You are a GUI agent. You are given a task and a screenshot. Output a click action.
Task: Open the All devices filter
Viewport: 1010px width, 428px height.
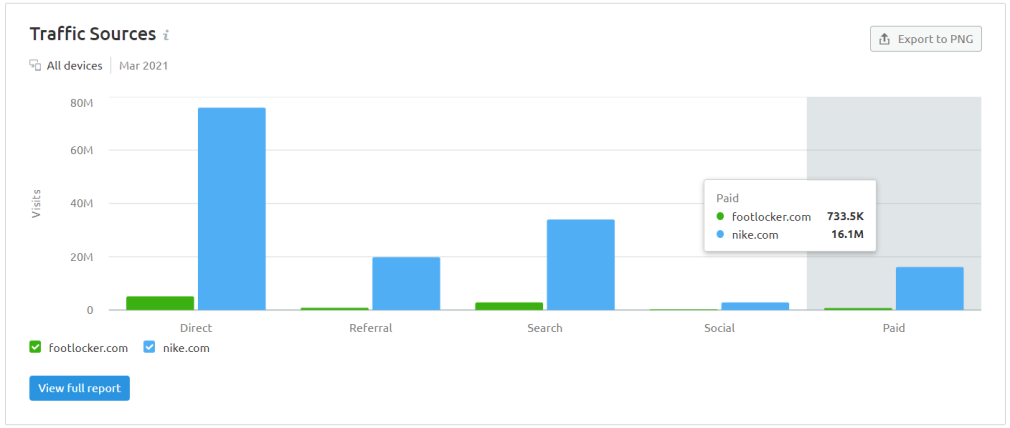pyautogui.click(x=66, y=66)
